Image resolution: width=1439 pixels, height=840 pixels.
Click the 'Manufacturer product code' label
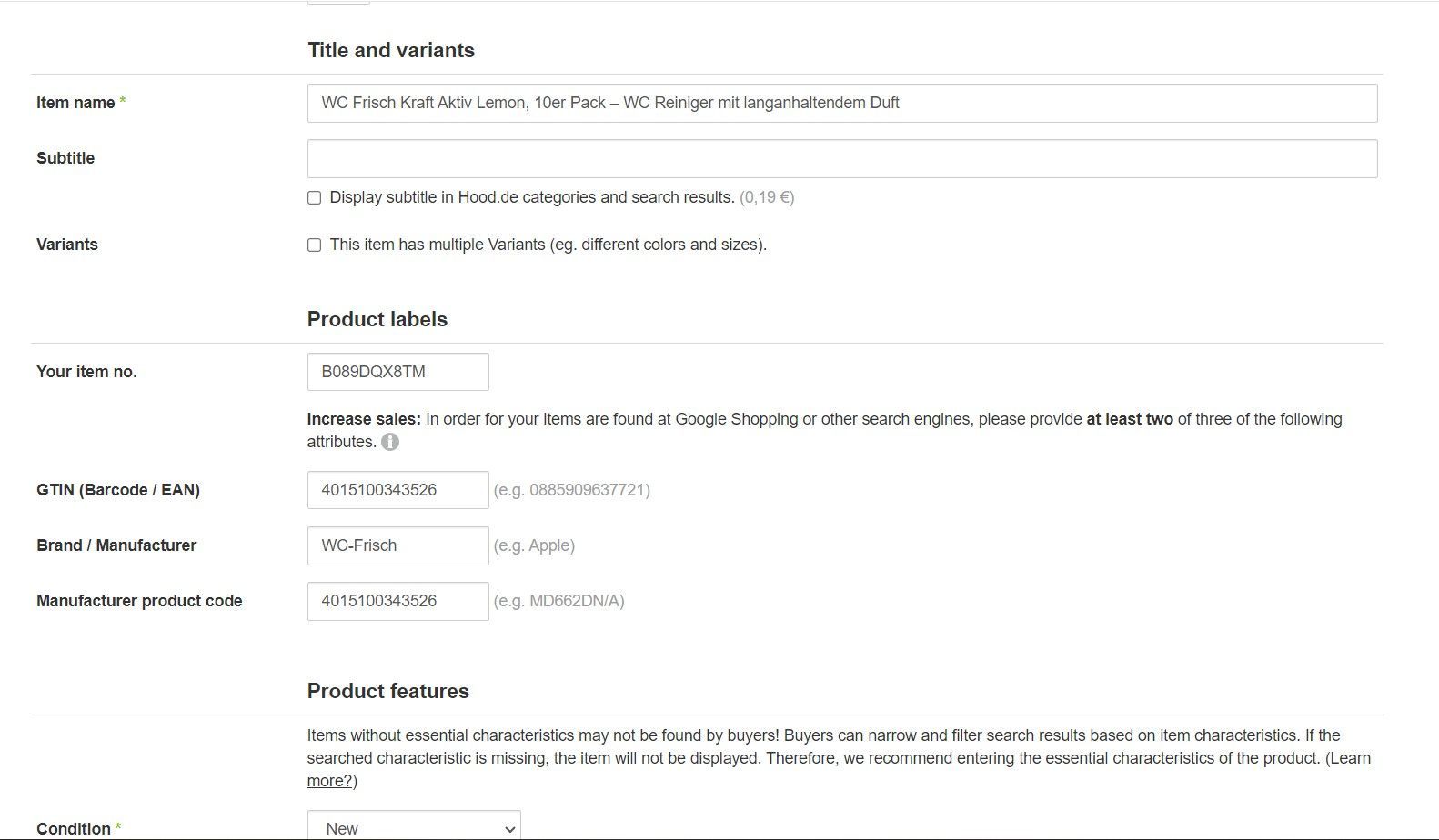pos(139,601)
